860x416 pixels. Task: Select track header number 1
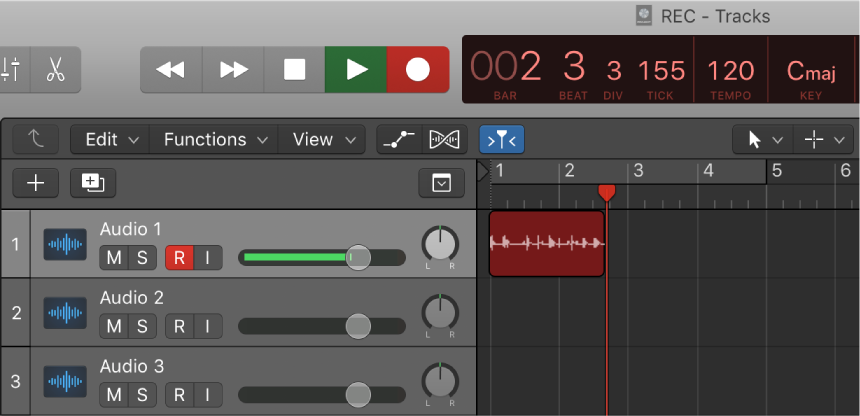tap(15, 244)
